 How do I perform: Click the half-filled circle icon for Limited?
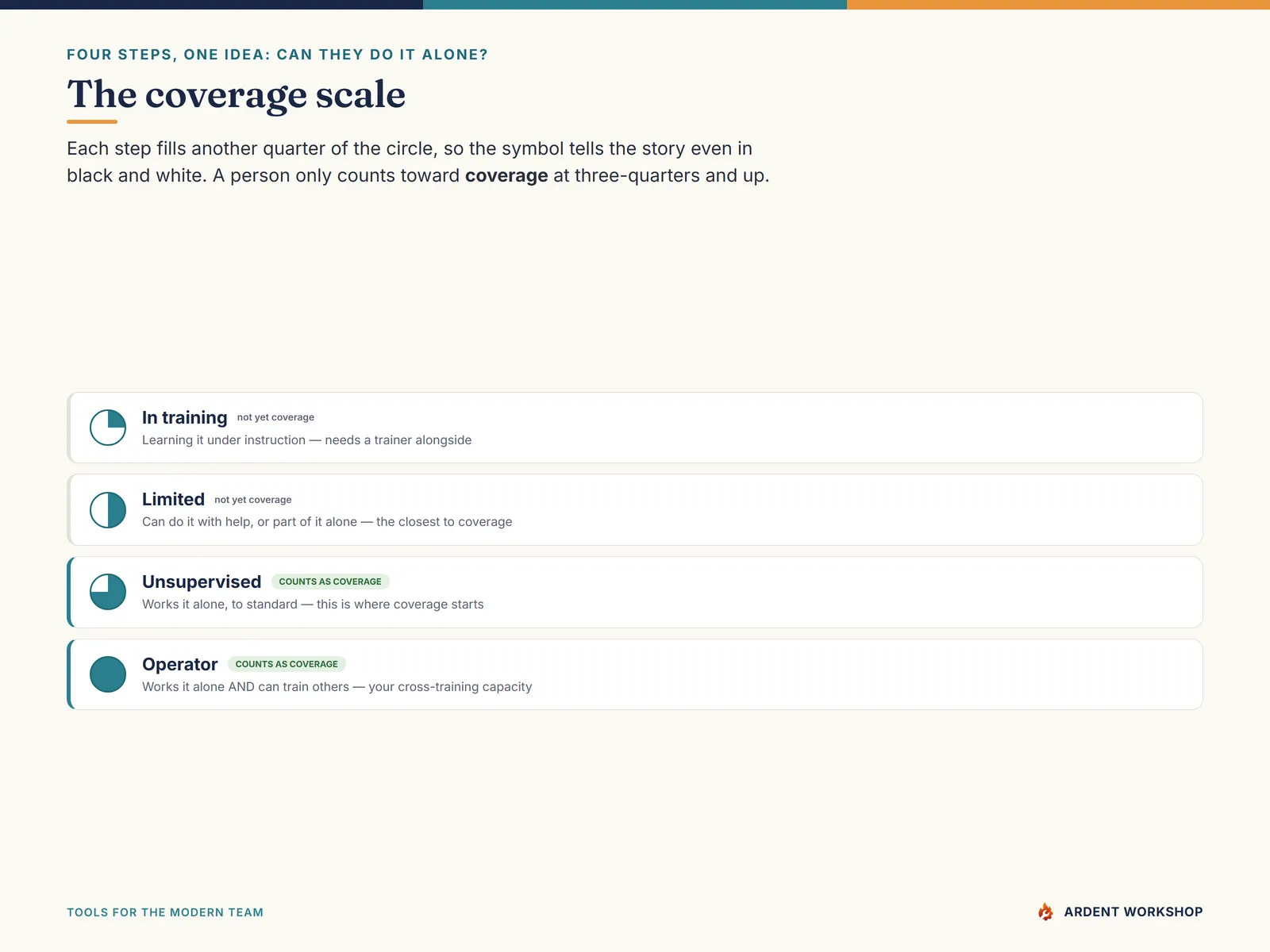[x=108, y=510]
